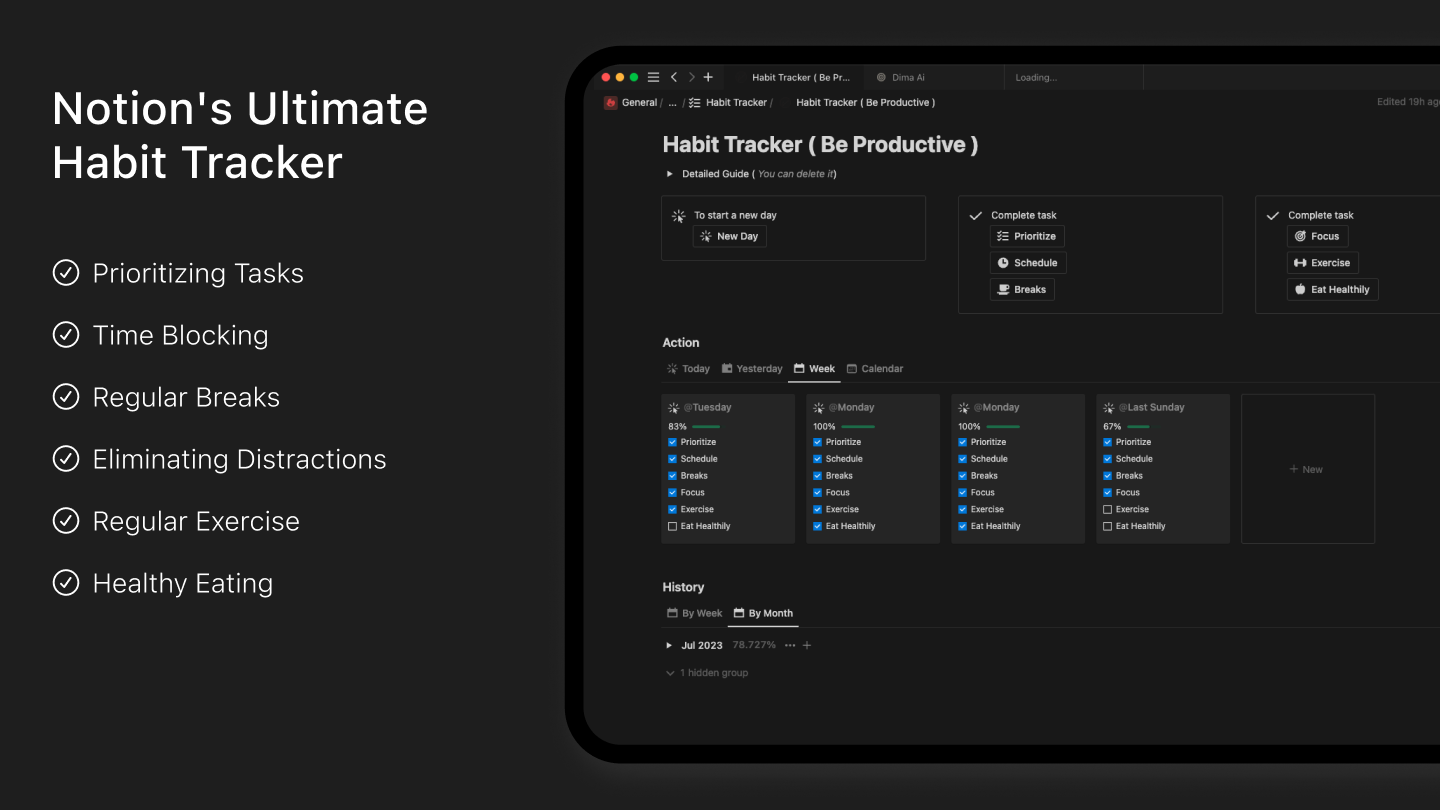Uncheck Prioritize on the @Last Sunday card
The width and height of the screenshot is (1440, 810).
pyautogui.click(x=1108, y=442)
